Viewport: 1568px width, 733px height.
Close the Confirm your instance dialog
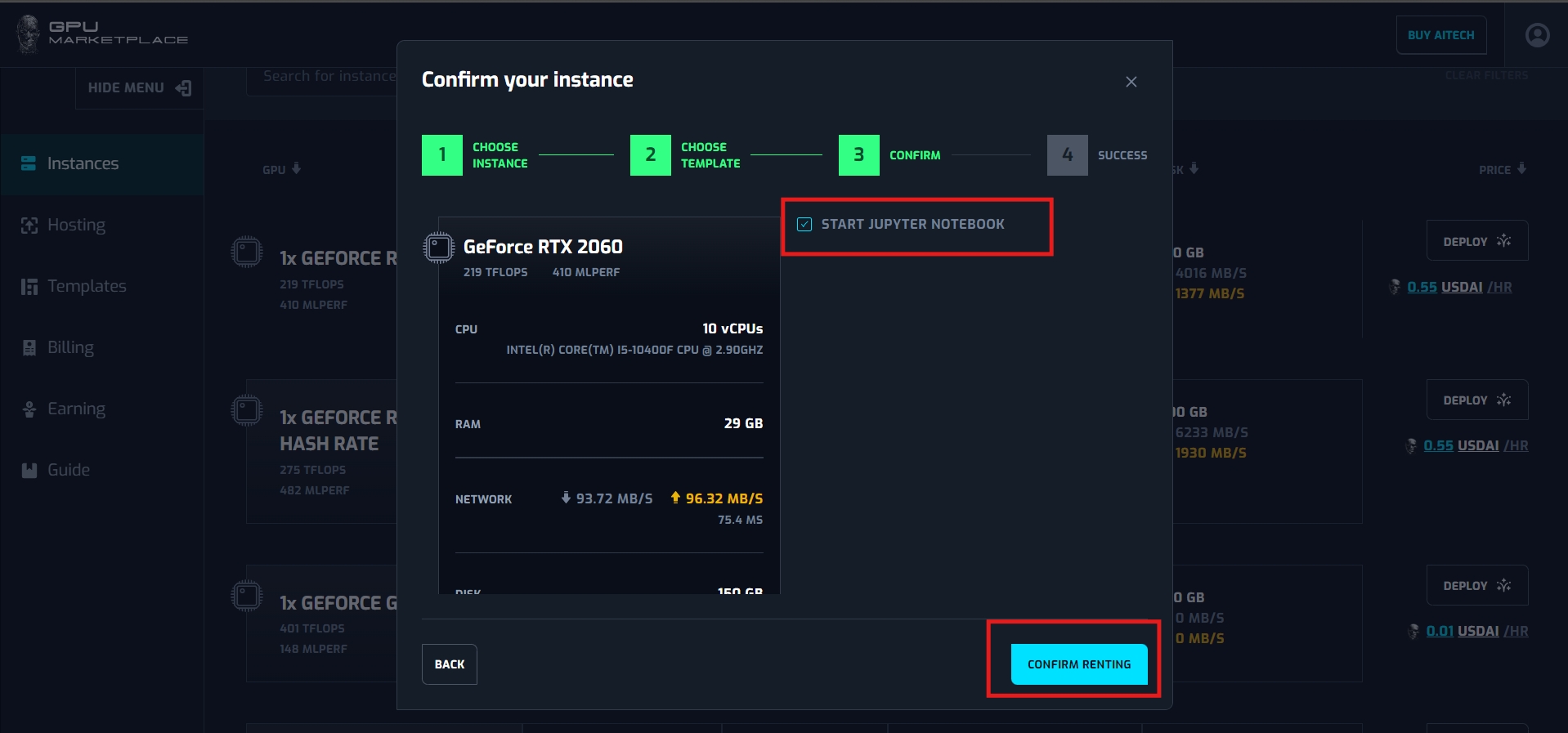(x=1131, y=82)
